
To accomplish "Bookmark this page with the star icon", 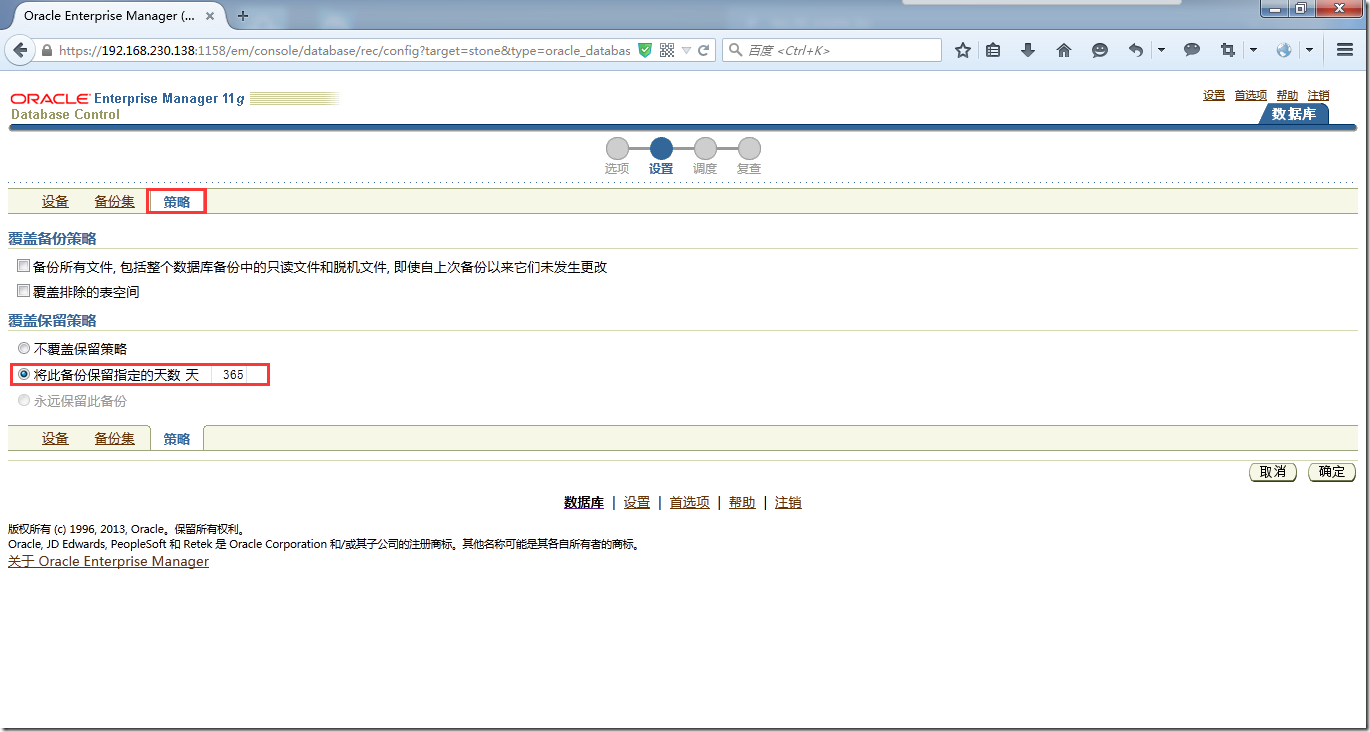I will tap(963, 50).
